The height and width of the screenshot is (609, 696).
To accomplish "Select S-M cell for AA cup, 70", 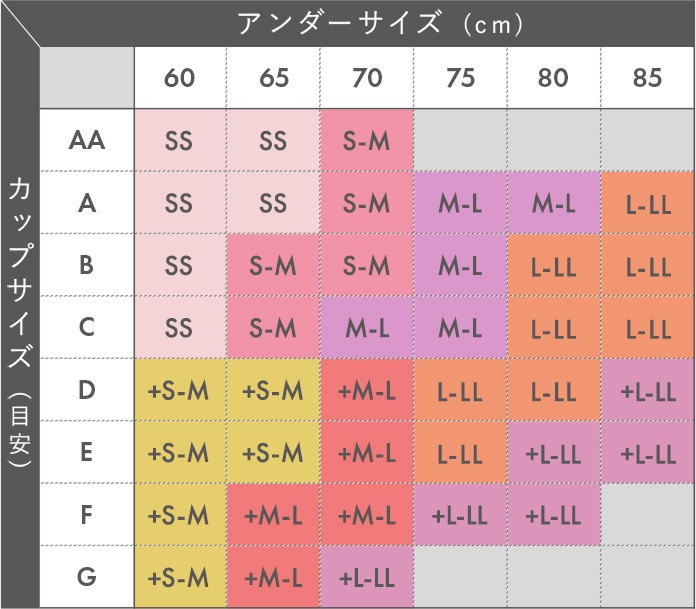I will (367, 140).
